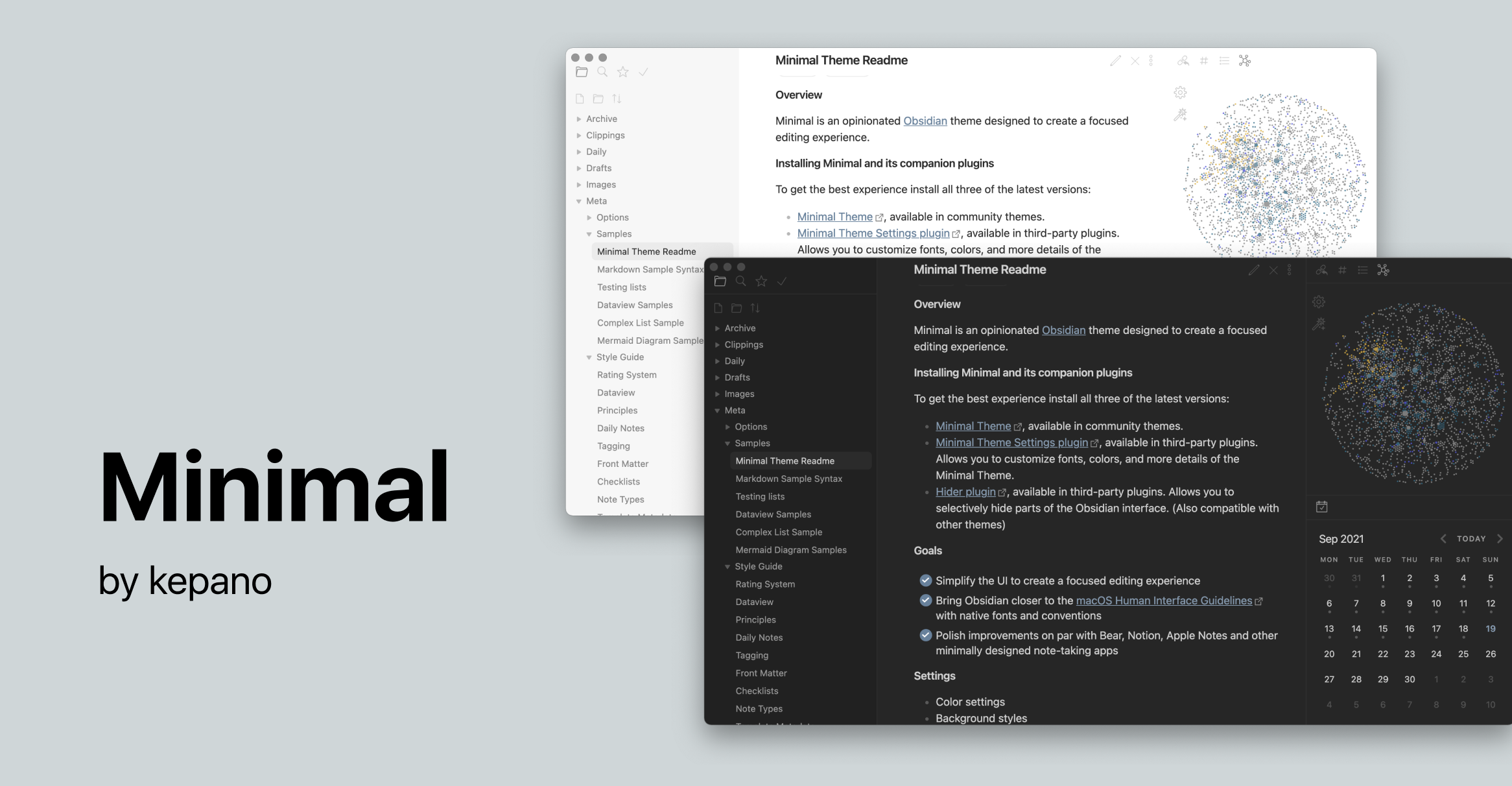Select the Markdown Sample Syntax file
Screen dimensions: 1512x786
[788, 478]
